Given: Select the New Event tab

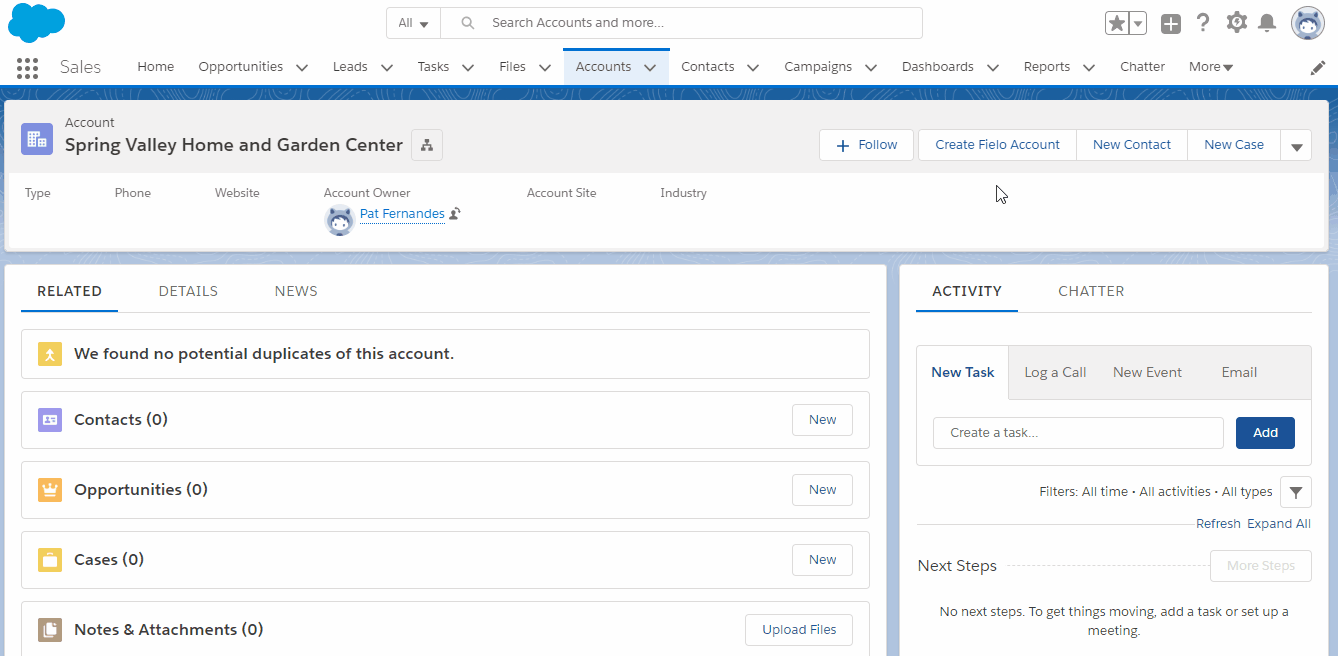Looking at the screenshot, I should coord(1147,372).
